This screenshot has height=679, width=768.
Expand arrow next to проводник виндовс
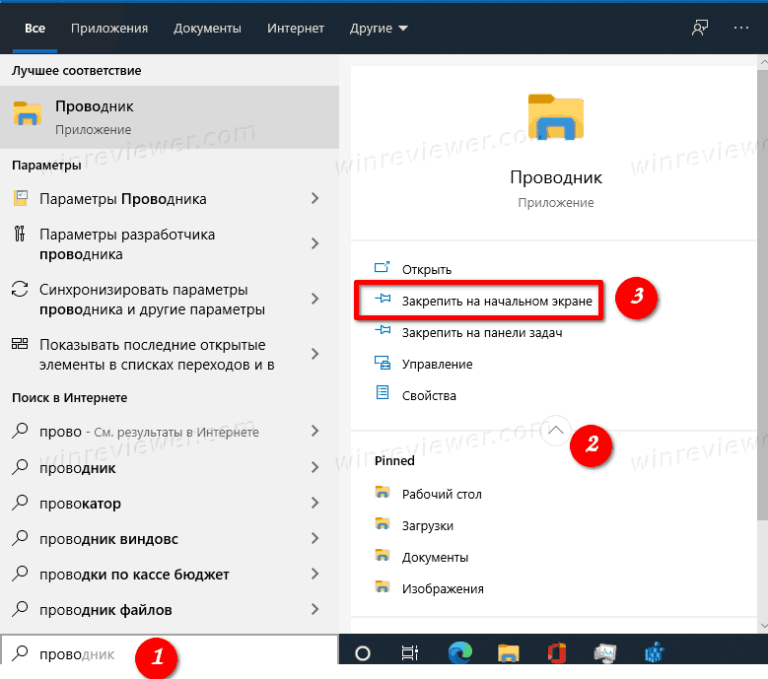[315, 538]
